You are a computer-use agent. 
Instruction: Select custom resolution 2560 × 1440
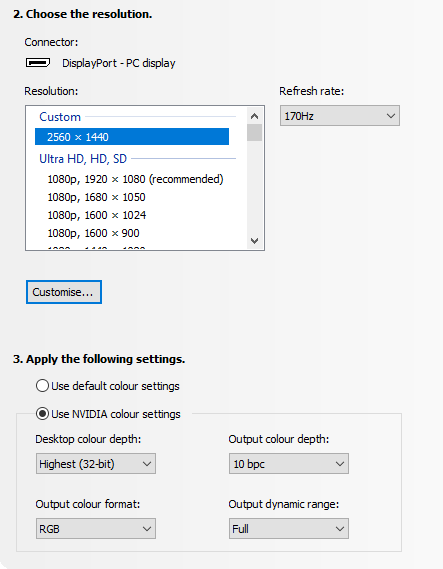tap(132, 136)
